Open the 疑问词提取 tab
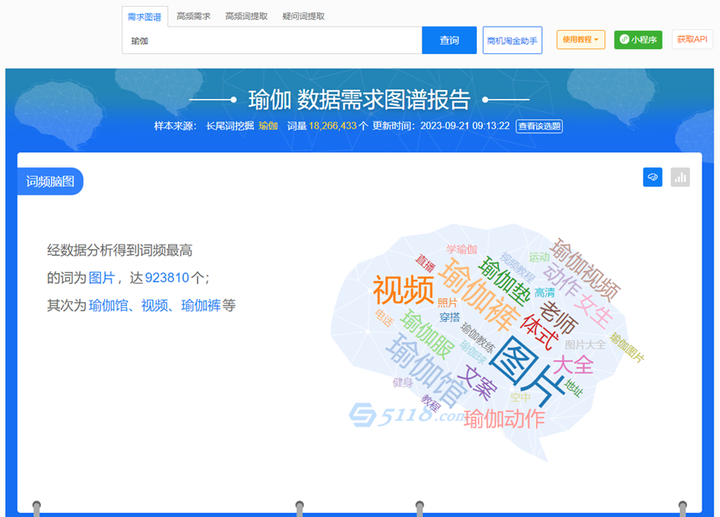This screenshot has width=720, height=517. point(304,17)
